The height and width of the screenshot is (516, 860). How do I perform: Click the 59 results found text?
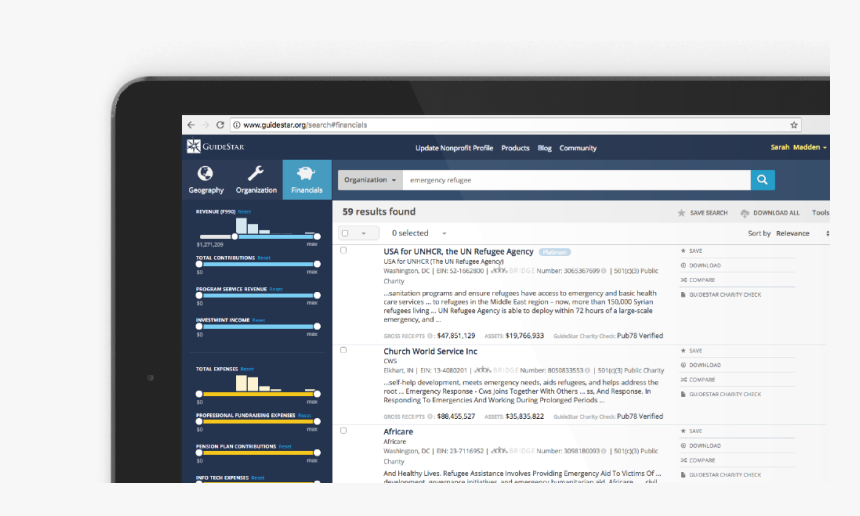tap(379, 212)
